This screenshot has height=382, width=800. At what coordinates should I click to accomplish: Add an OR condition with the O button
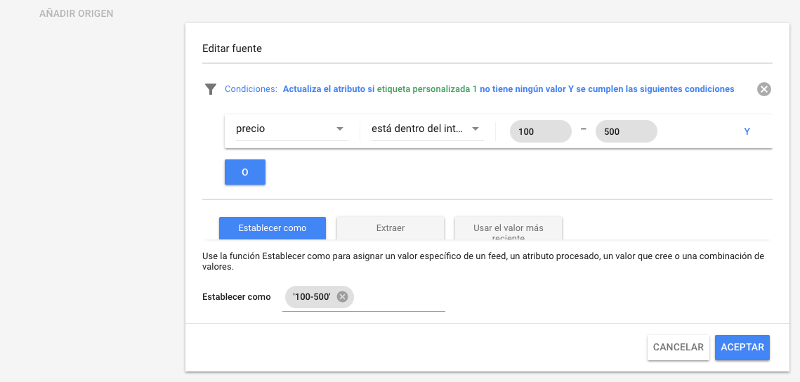click(x=245, y=172)
